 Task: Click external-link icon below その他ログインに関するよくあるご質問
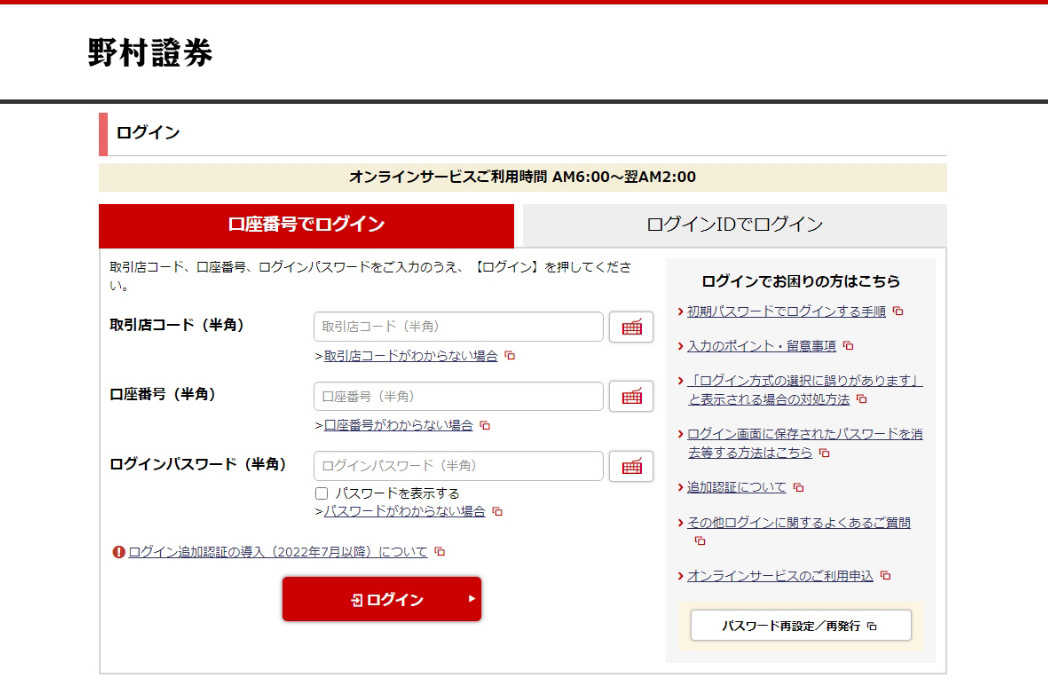click(x=700, y=540)
